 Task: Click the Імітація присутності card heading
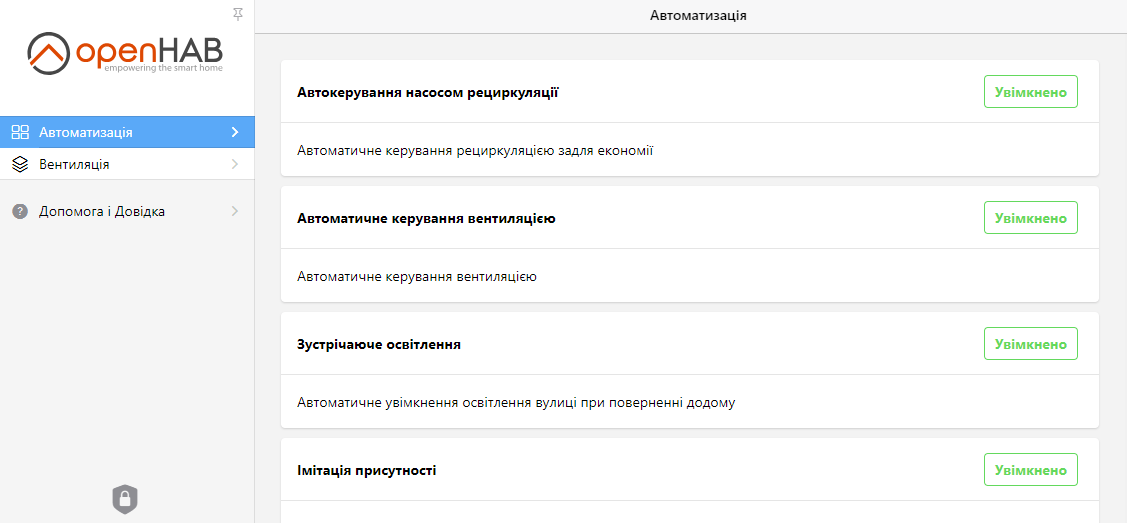click(366, 470)
